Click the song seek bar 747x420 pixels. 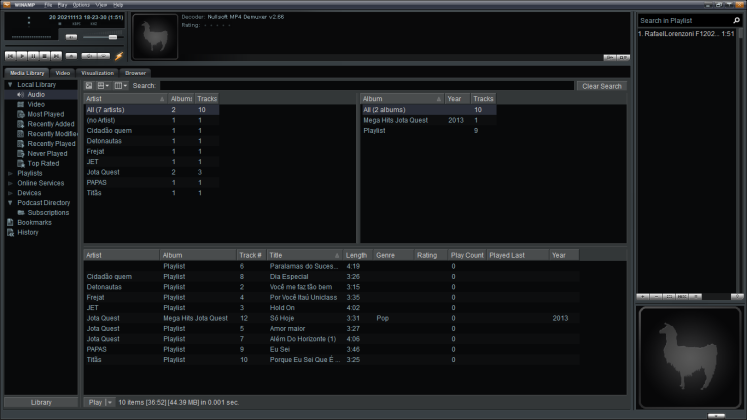(63, 45)
